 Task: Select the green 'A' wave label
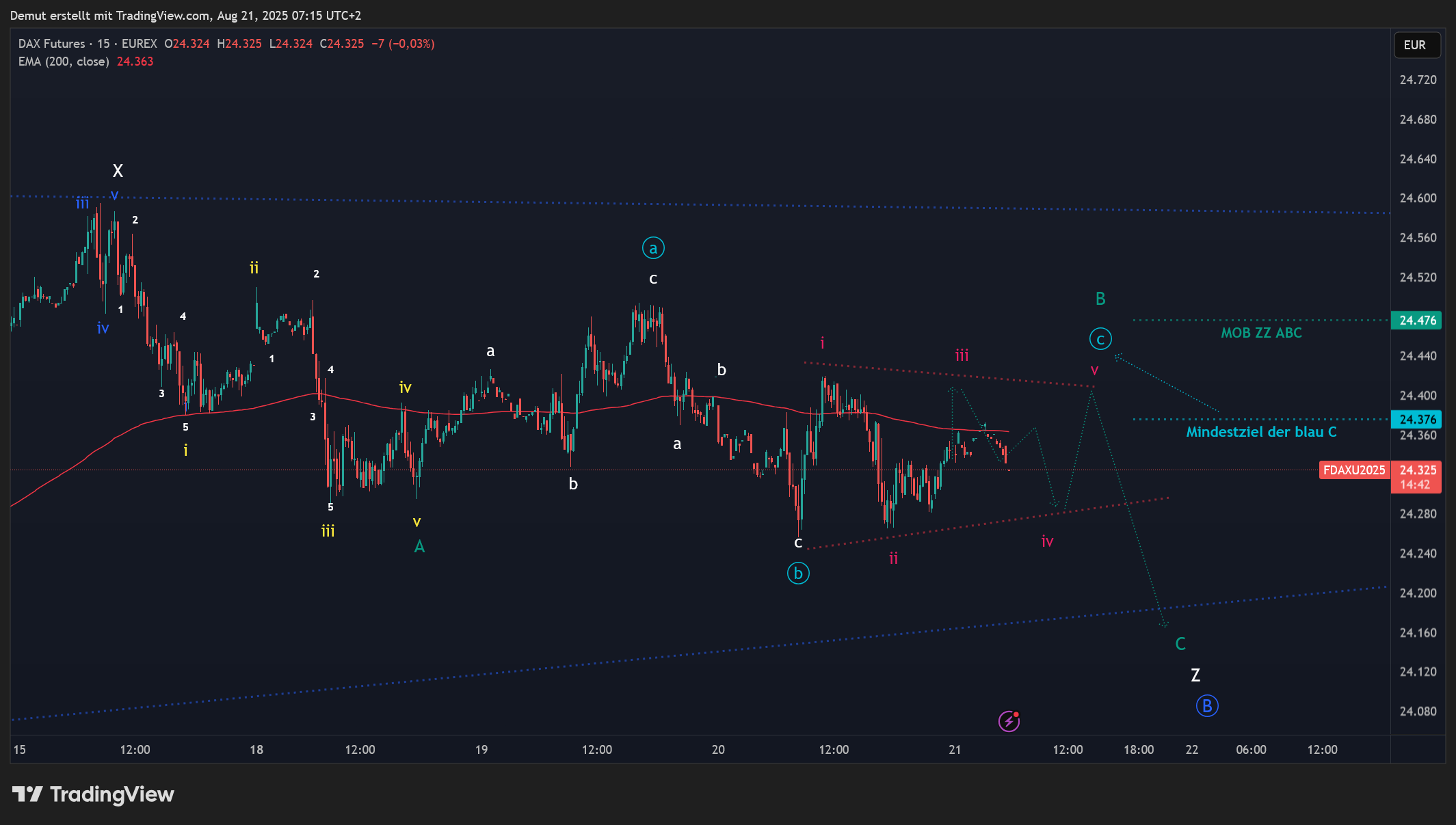click(419, 547)
